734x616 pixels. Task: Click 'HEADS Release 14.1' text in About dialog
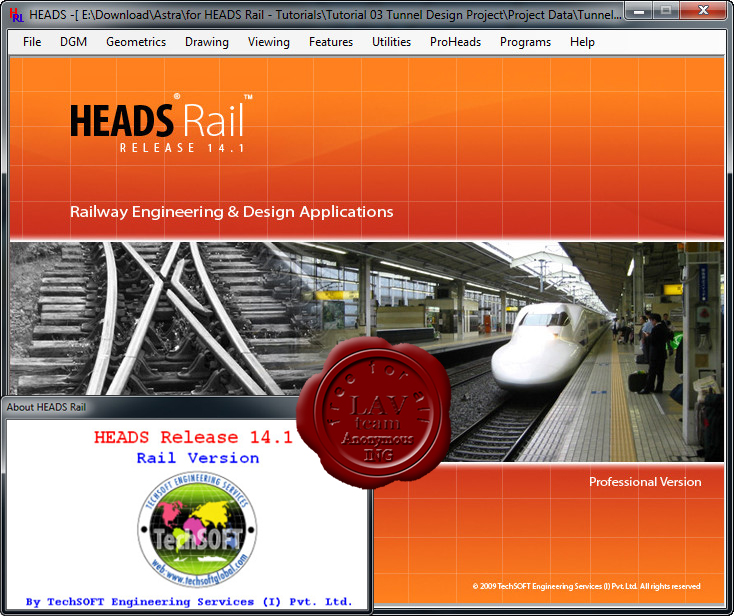click(193, 437)
